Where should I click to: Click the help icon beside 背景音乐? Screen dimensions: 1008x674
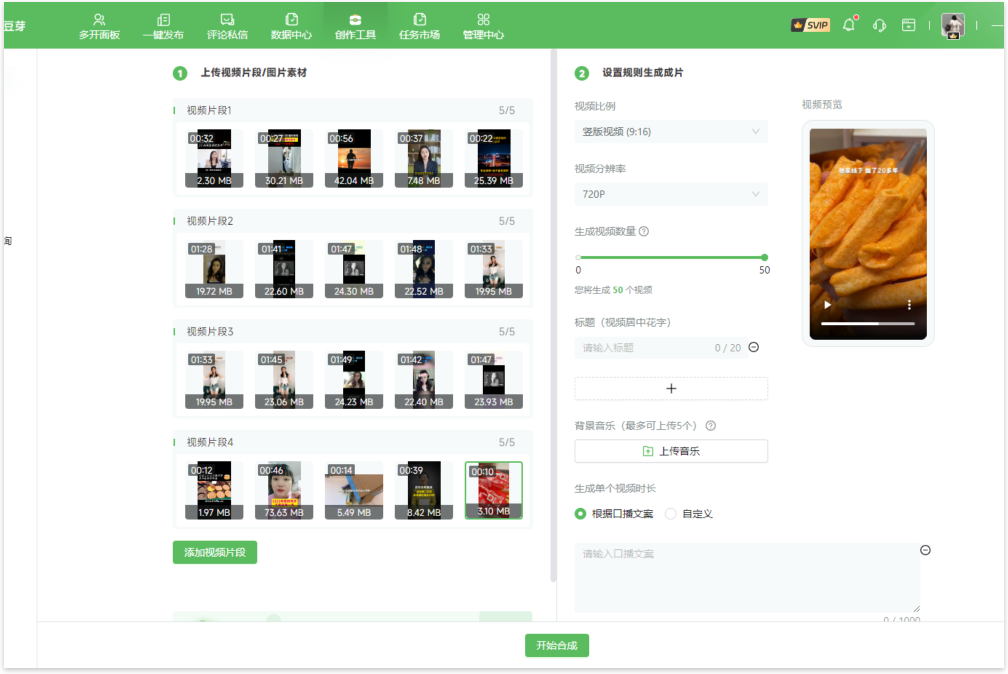tap(711, 425)
